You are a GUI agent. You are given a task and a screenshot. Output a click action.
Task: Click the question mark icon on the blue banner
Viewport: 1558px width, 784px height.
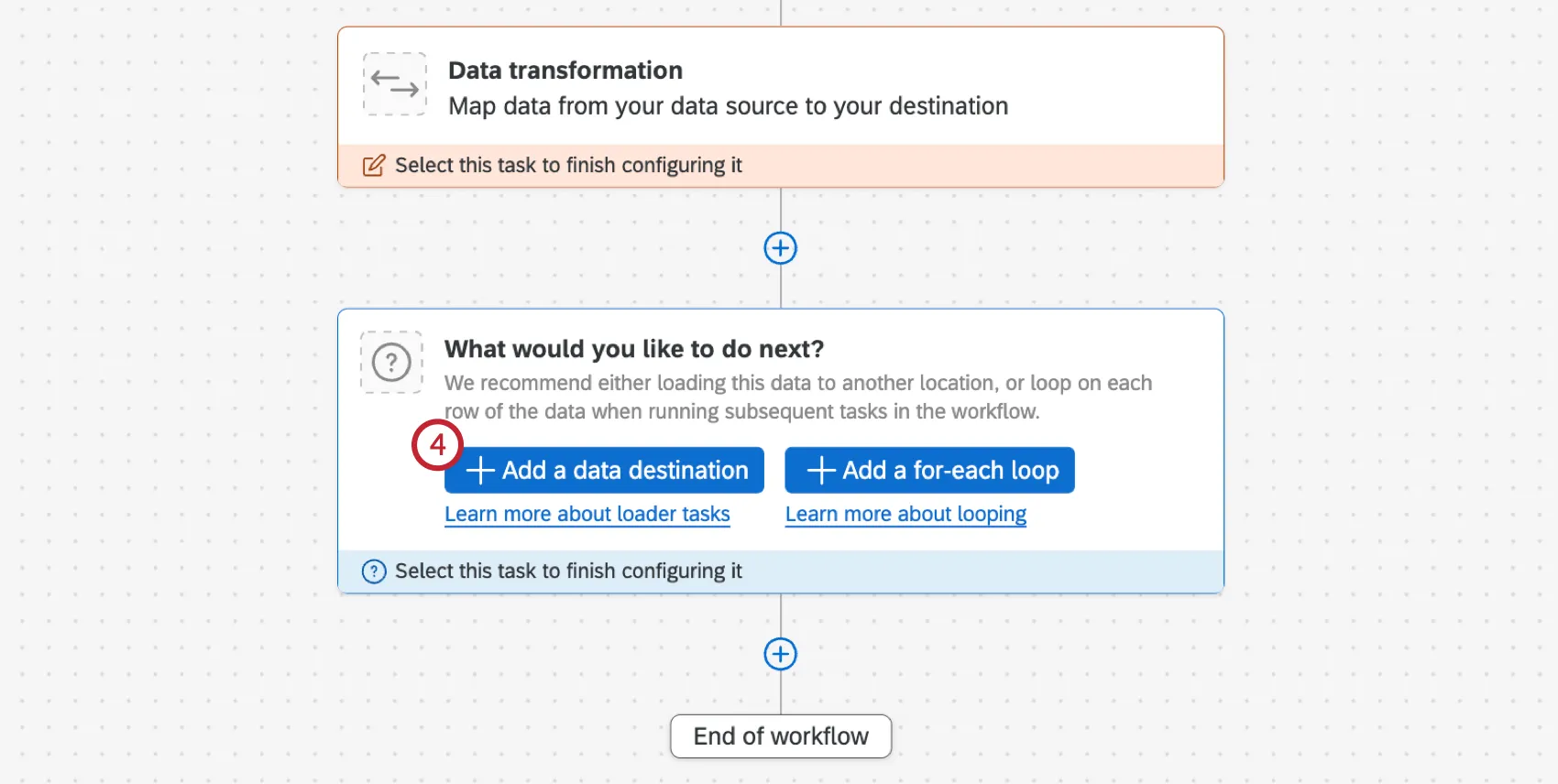373,571
